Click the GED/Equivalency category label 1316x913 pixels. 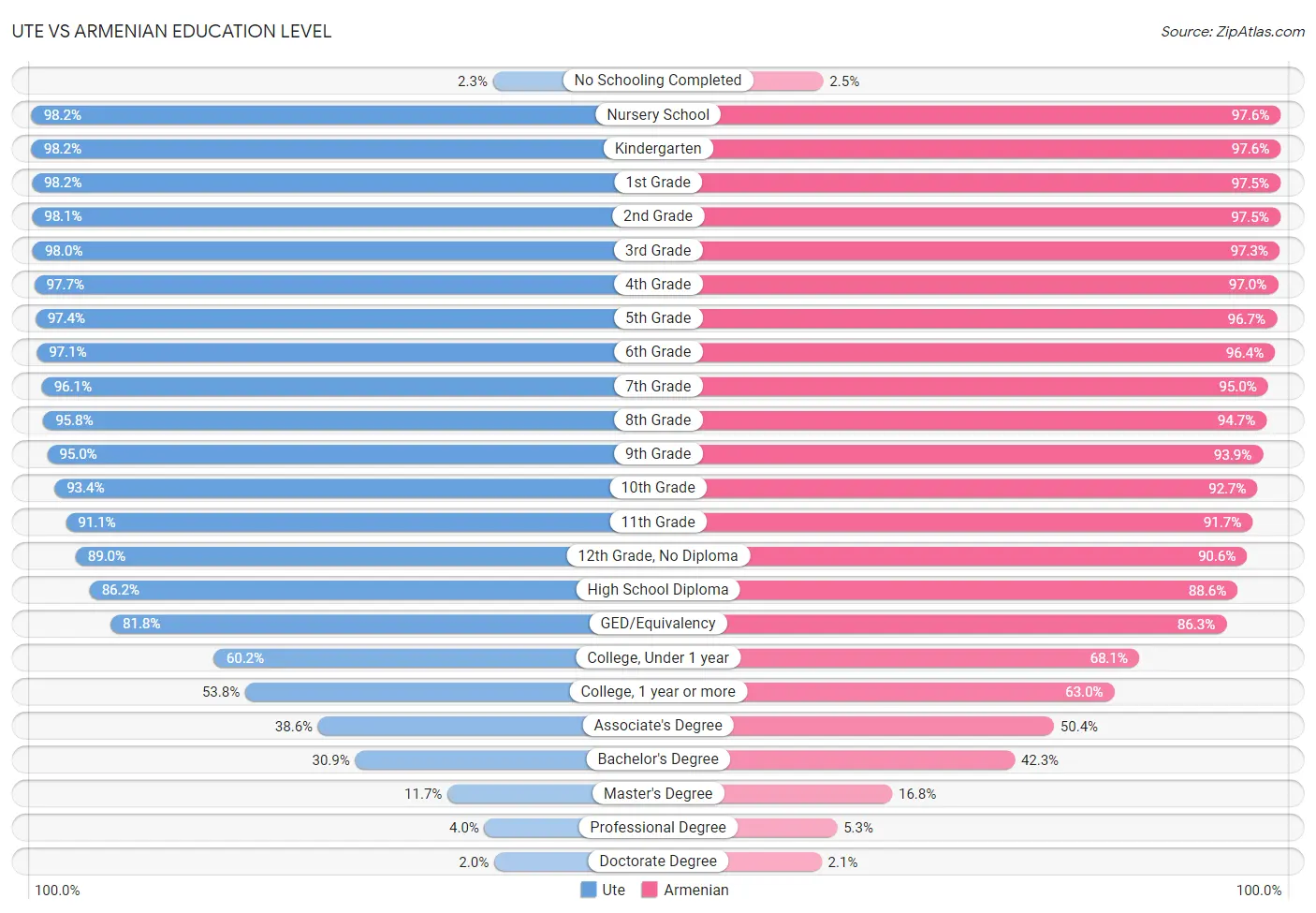coord(658,624)
